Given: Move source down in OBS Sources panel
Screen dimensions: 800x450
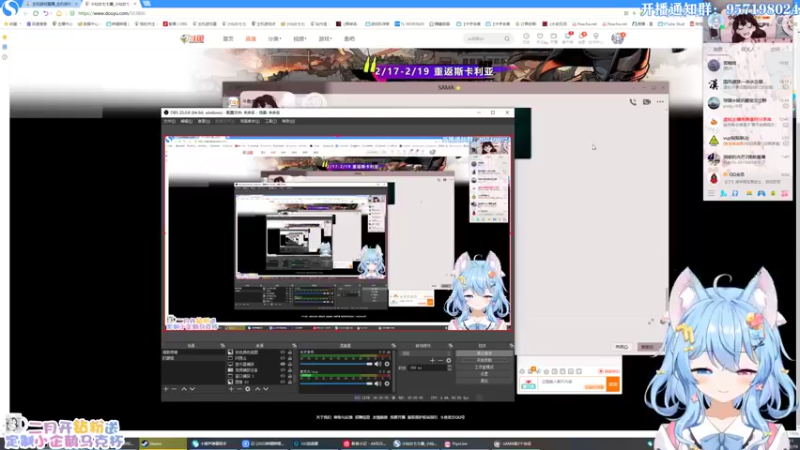Looking at the screenshot, I should [x=265, y=389].
